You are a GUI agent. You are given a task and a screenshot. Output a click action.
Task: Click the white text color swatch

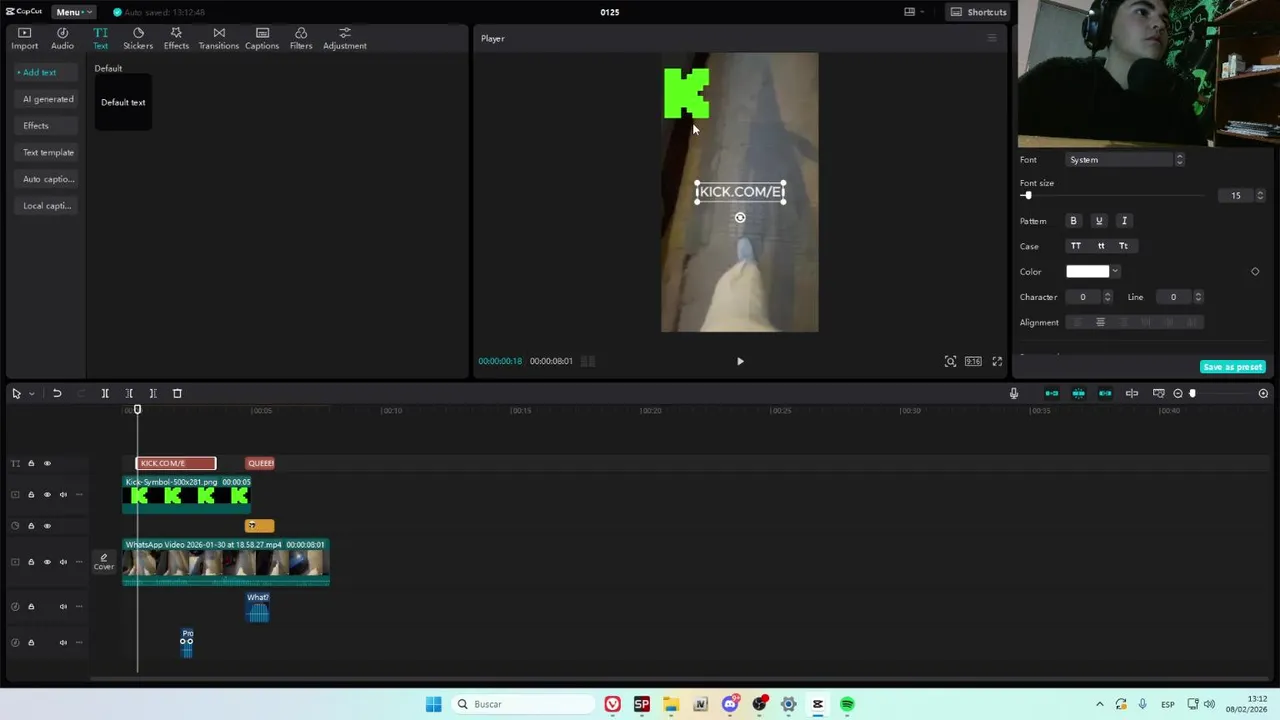(1087, 272)
